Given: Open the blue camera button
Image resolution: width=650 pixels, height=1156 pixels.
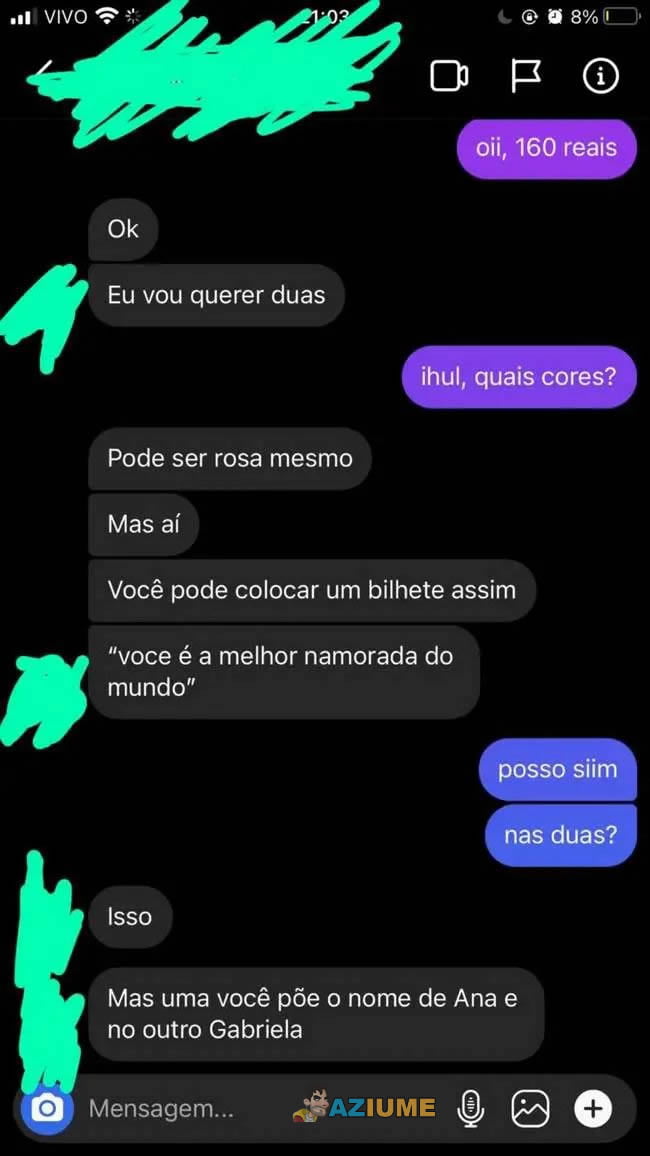Looking at the screenshot, I should (48, 1107).
